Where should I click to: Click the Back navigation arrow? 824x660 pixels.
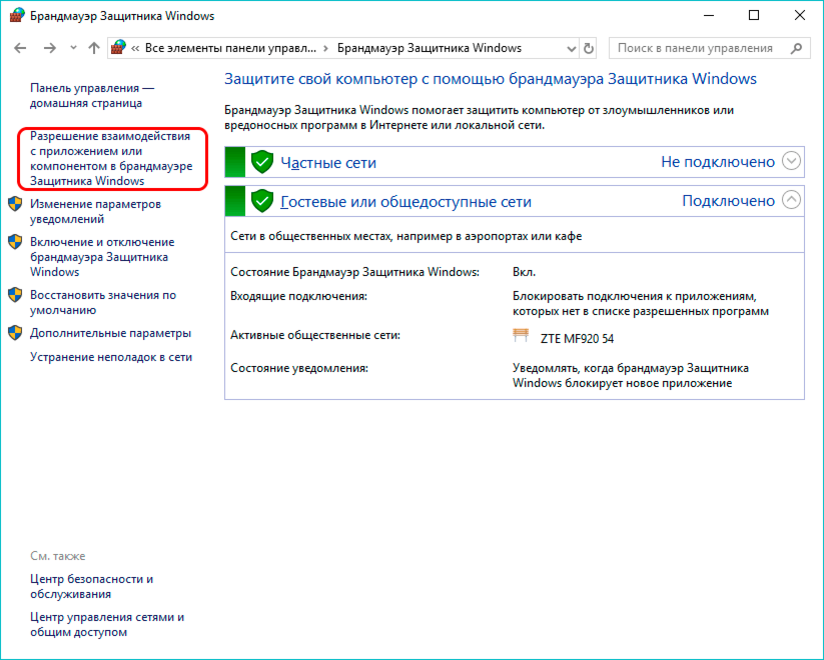point(20,48)
